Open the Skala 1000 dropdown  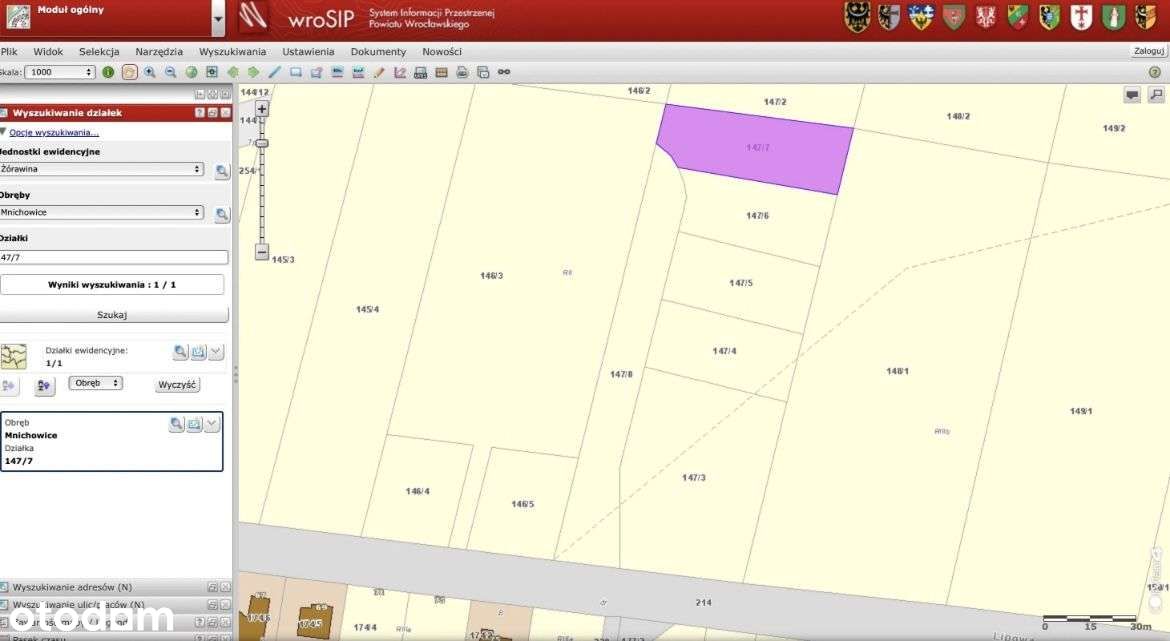point(60,72)
